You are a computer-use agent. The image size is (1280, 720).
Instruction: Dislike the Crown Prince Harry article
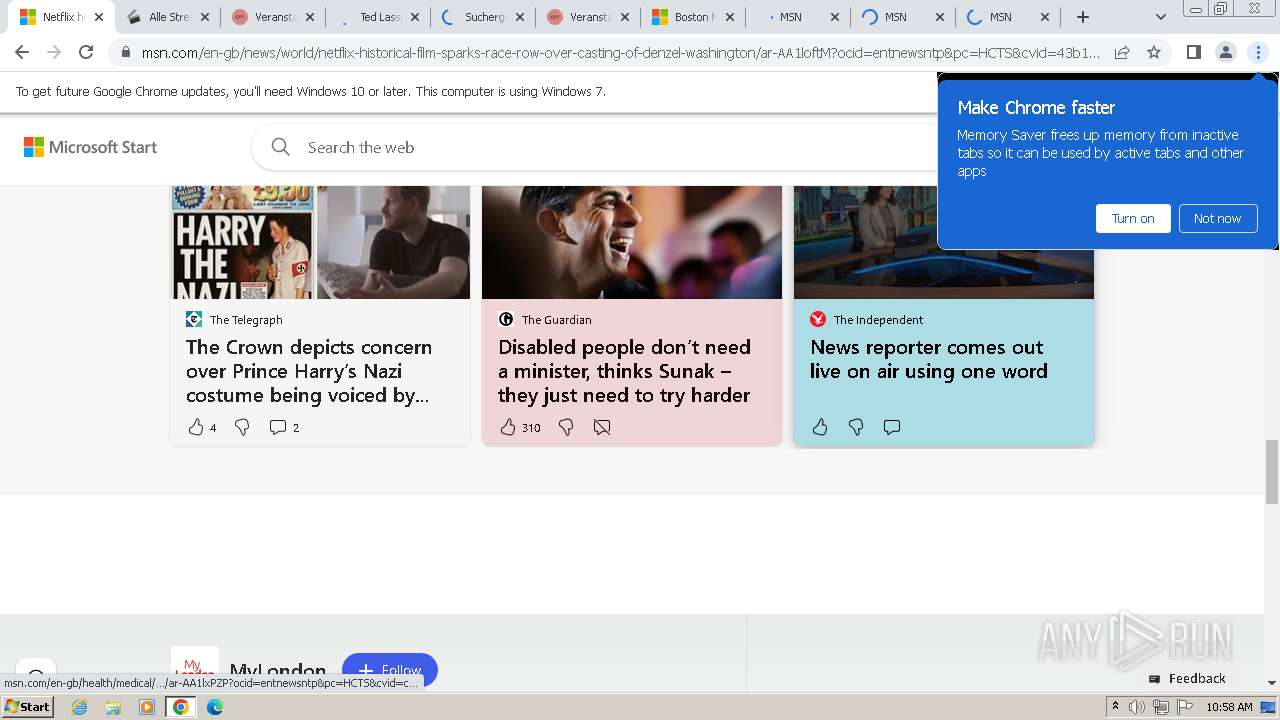tap(242, 427)
